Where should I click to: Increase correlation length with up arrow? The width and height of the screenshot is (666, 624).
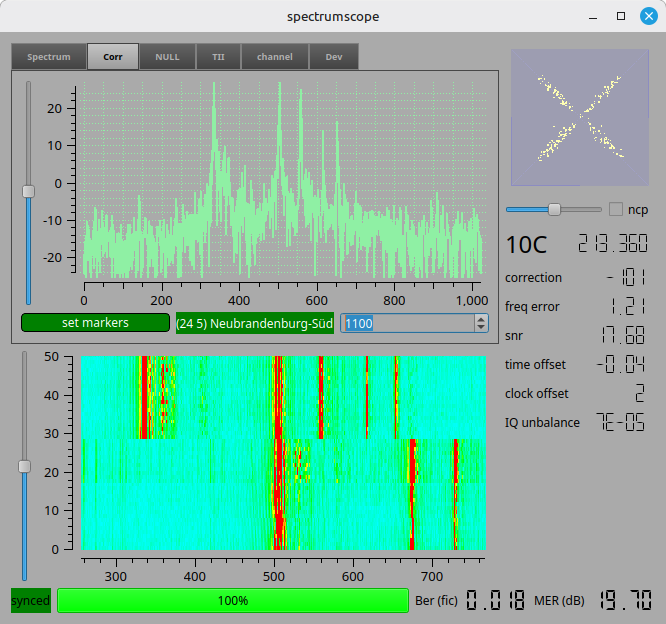[481, 318]
